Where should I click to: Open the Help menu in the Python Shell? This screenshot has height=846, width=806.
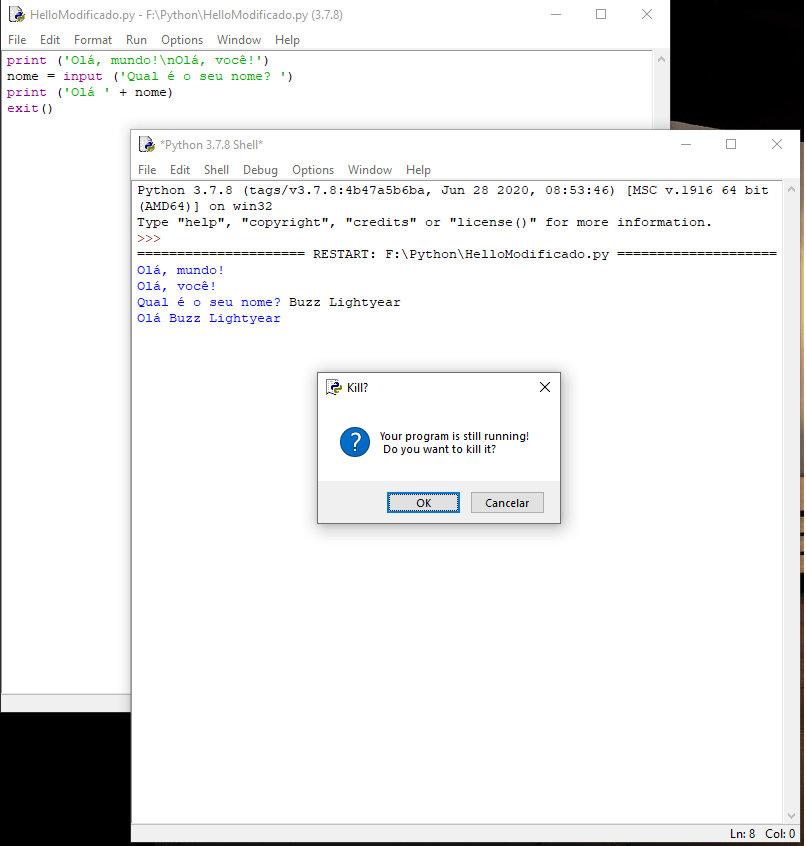(x=418, y=170)
